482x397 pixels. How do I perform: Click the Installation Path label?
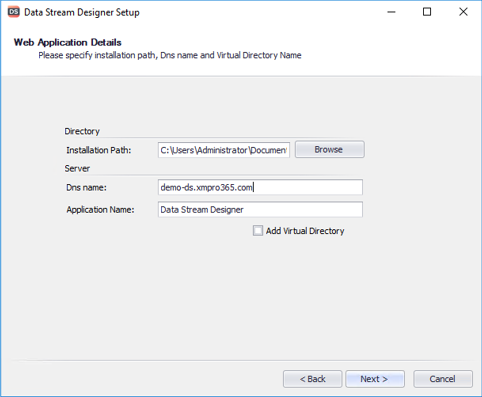click(x=99, y=150)
